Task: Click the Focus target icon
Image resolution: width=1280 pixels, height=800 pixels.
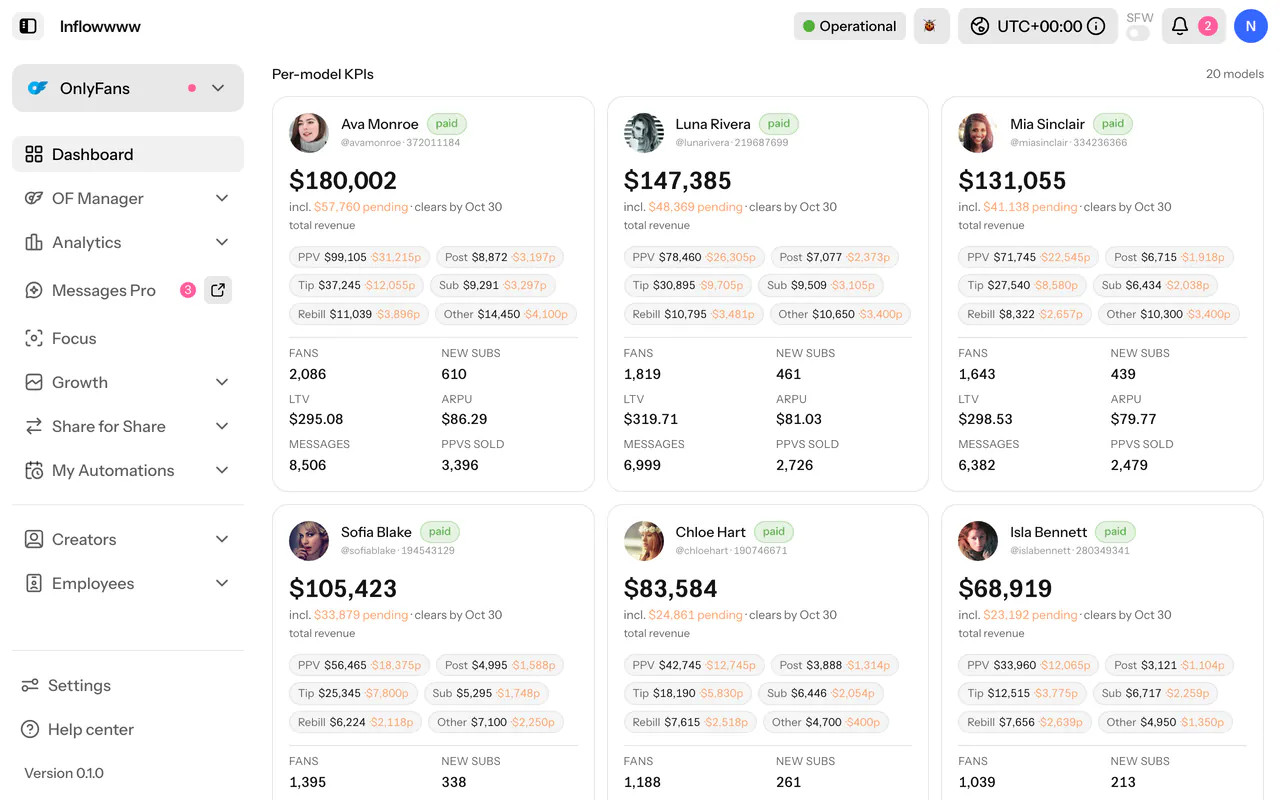Action: coord(34,338)
